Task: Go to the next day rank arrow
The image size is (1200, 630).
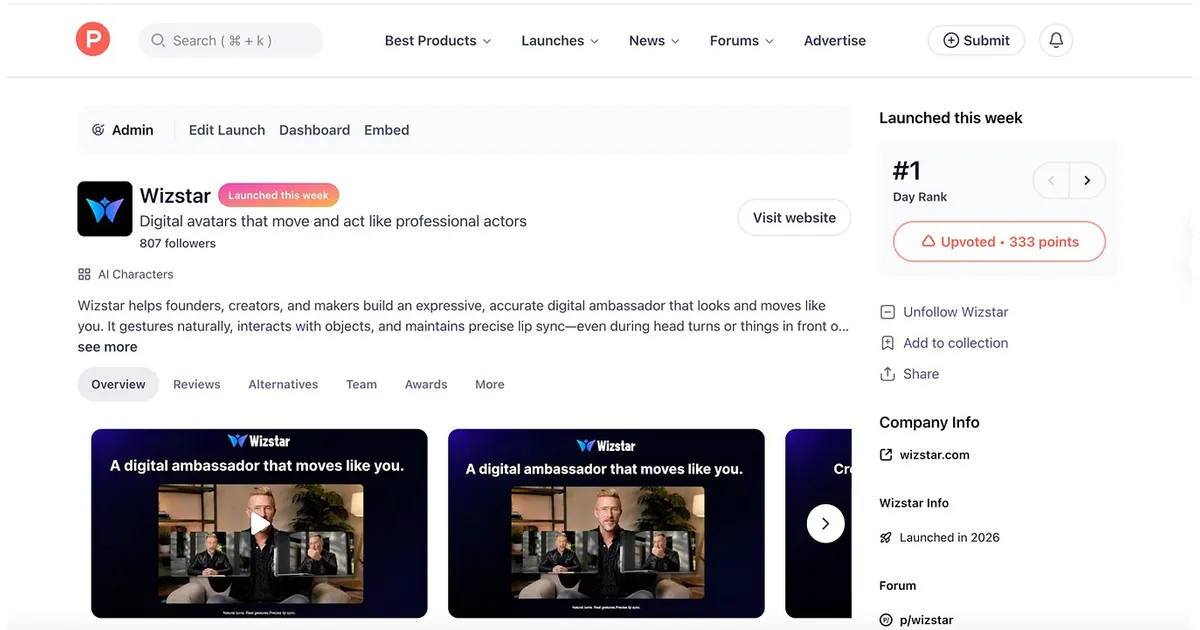Action: pos(1087,181)
